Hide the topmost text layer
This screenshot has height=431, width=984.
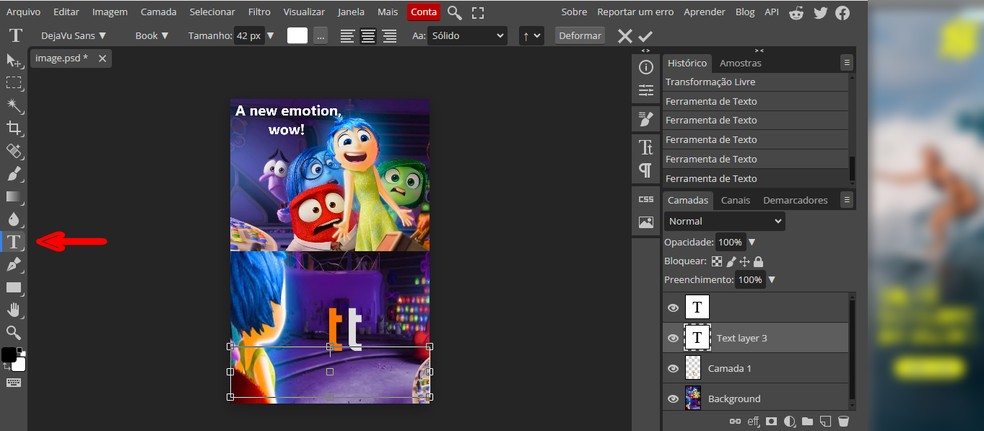pos(673,308)
